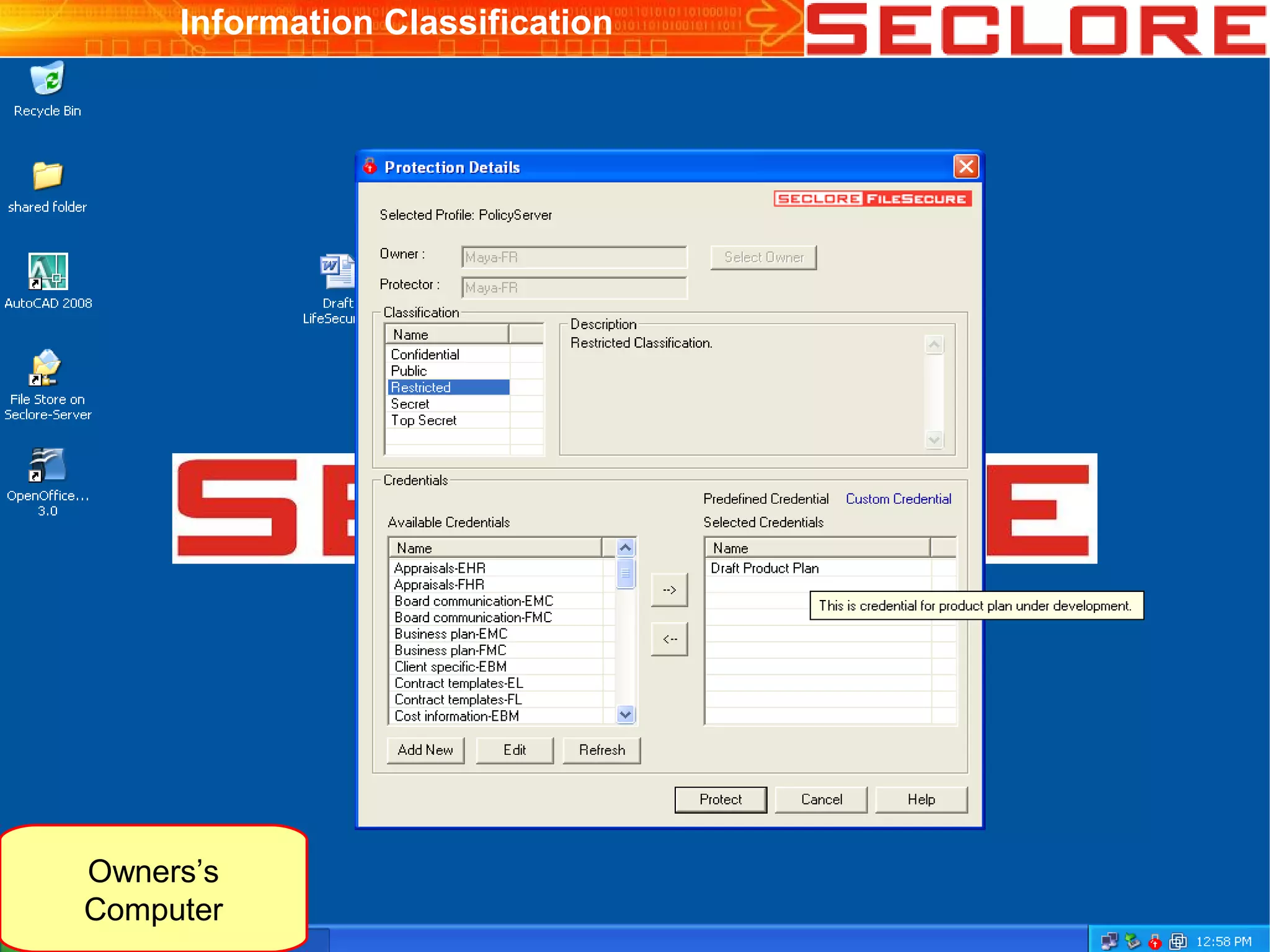Click the red Seclore FileSecure tray icon
The width and height of the screenshot is (1270, 952).
click(x=1154, y=941)
